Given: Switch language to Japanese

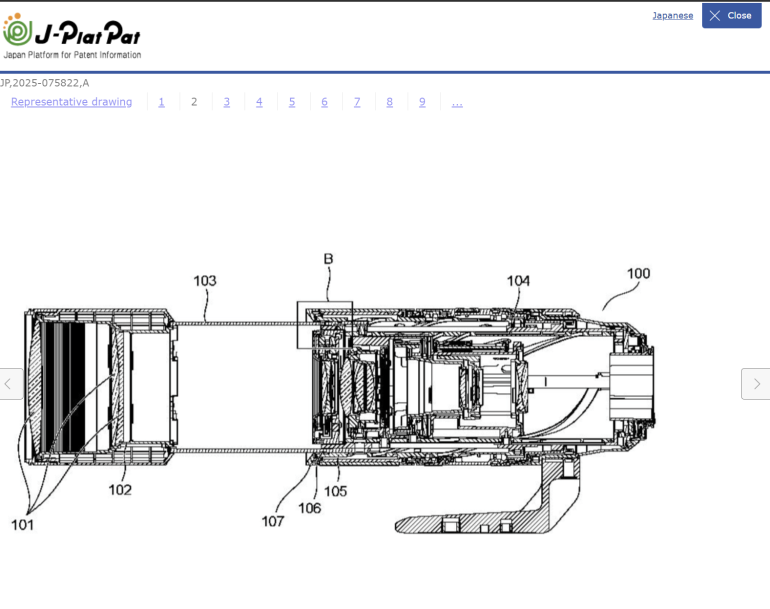Looking at the screenshot, I should pos(672,16).
